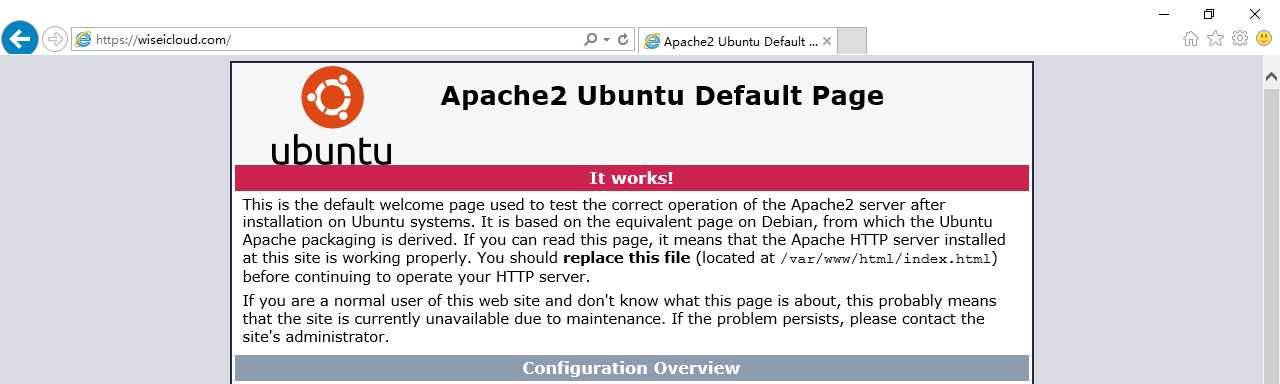
Task: Close the Apache2 Ubuntu Default tab
Action: click(826, 41)
